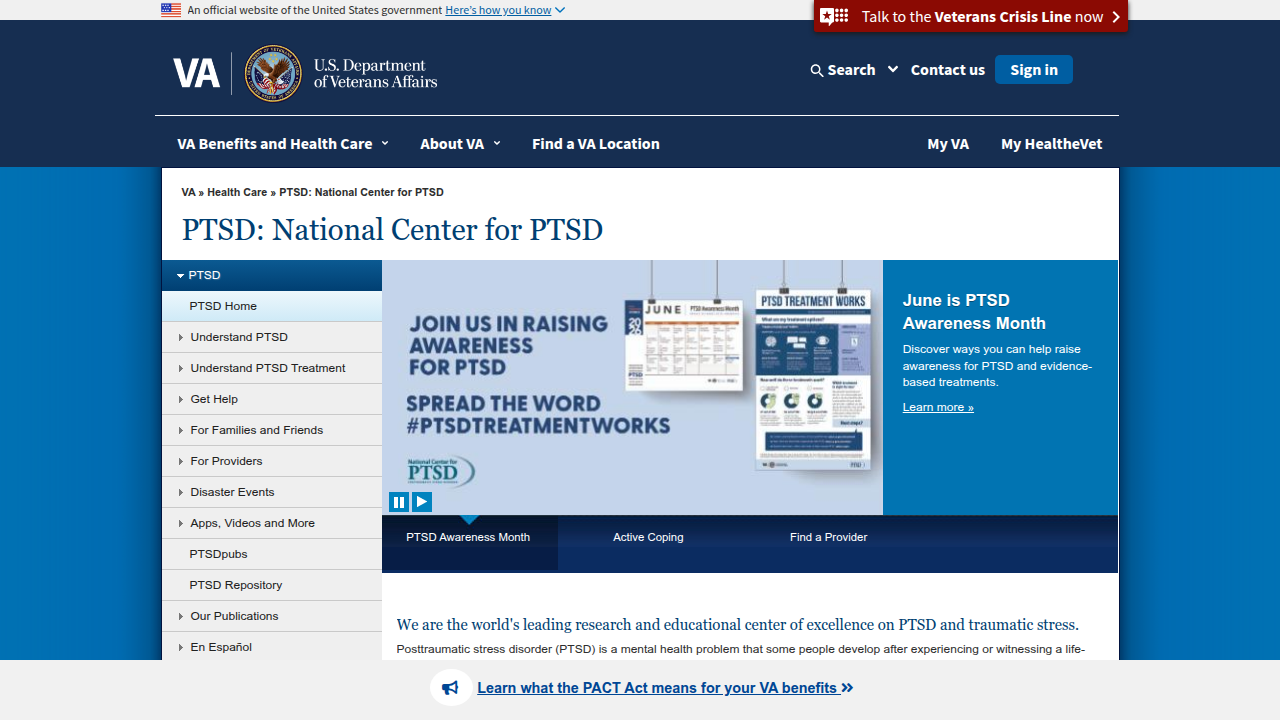Click the VA logo in the header
The width and height of the screenshot is (1280, 720).
[x=196, y=74]
